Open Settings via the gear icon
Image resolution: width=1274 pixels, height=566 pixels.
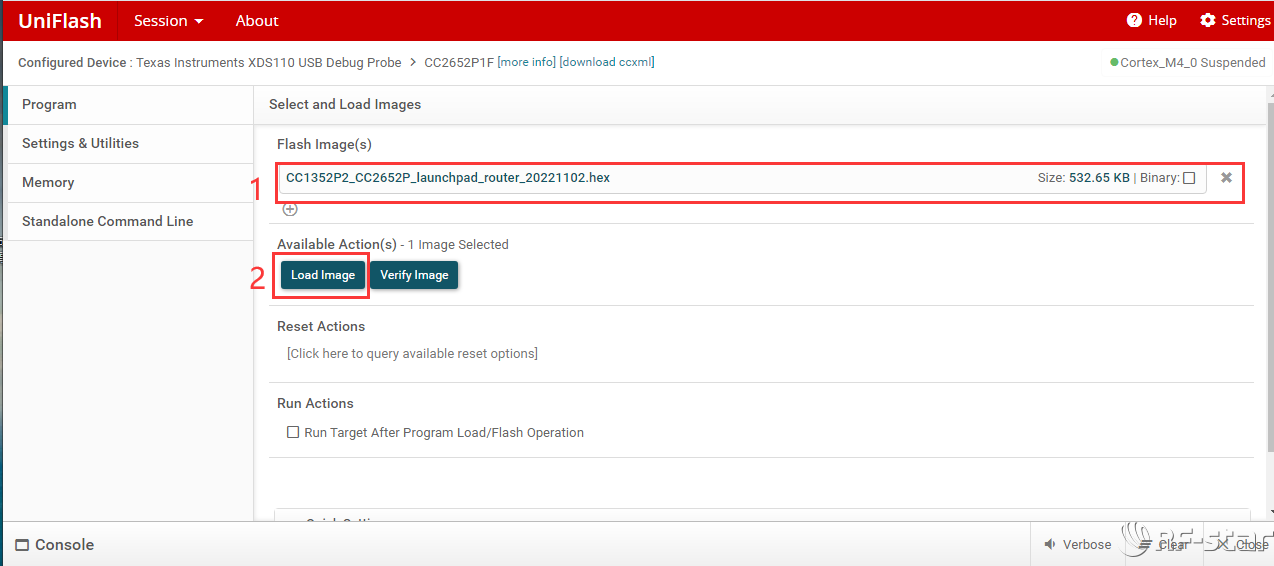pos(1207,21)
